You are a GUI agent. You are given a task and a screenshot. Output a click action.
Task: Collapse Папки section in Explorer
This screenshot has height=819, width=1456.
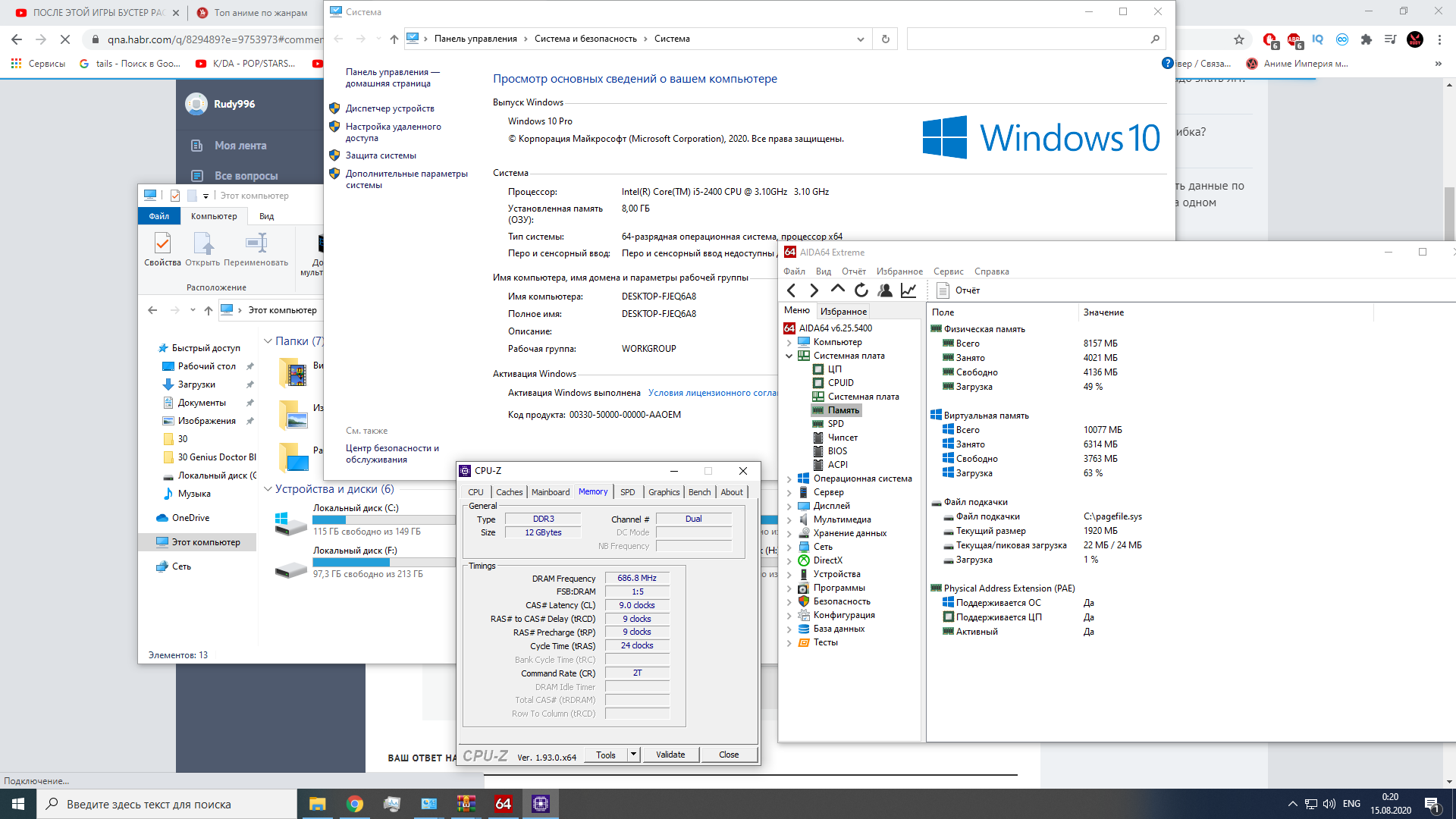pyautogui.click(x=268, y=341)
